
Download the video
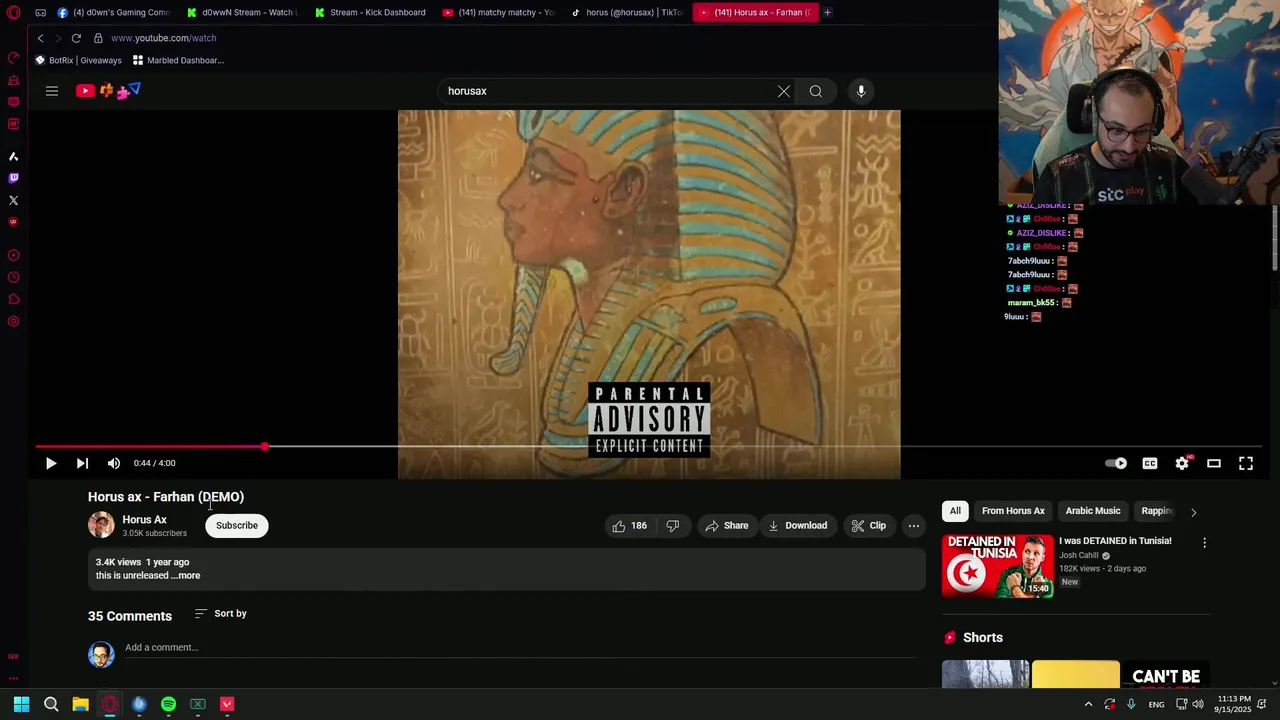click(x=797, y=525)
